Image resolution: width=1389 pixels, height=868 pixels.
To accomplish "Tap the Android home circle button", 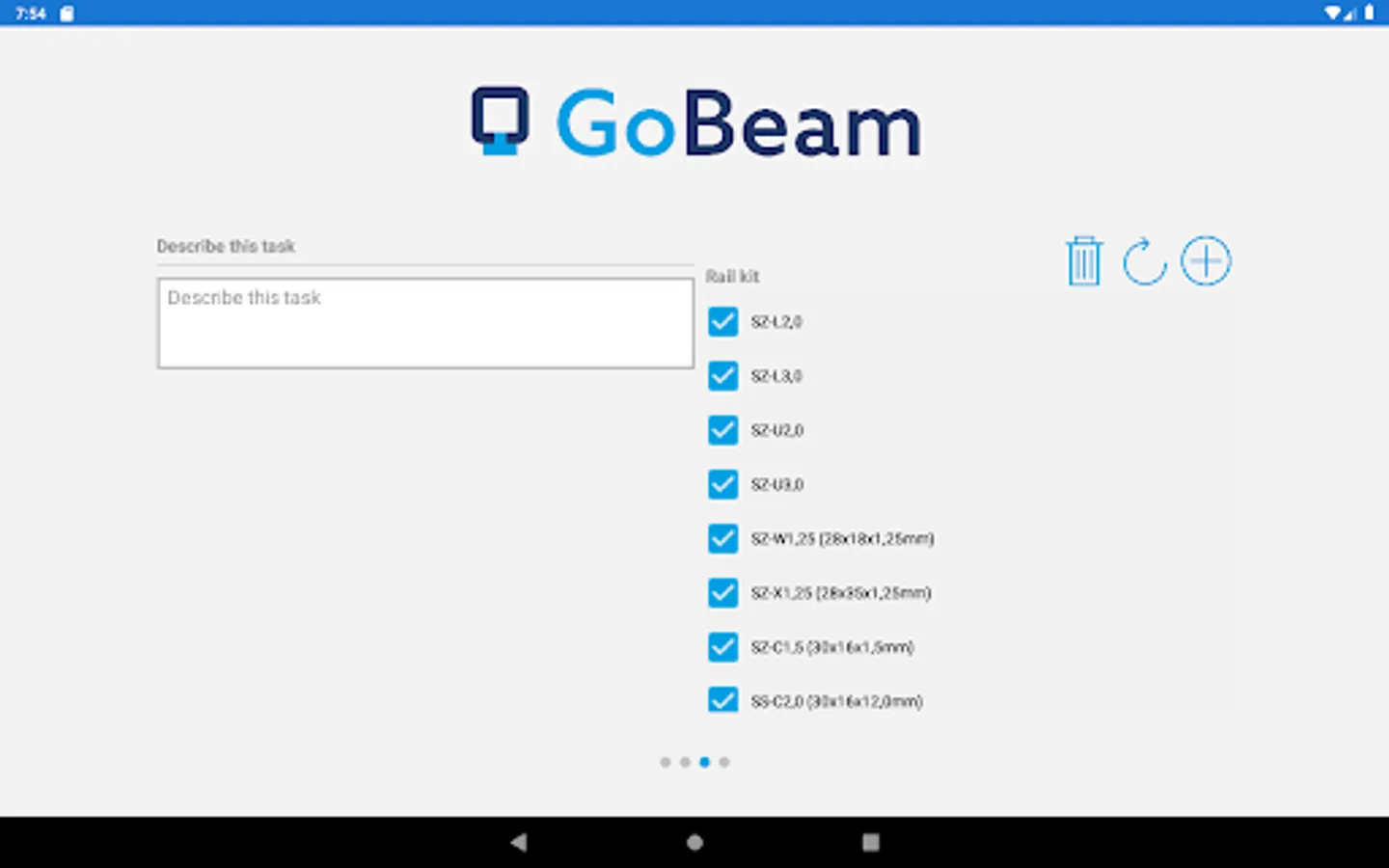I will (x=694, y=842).
